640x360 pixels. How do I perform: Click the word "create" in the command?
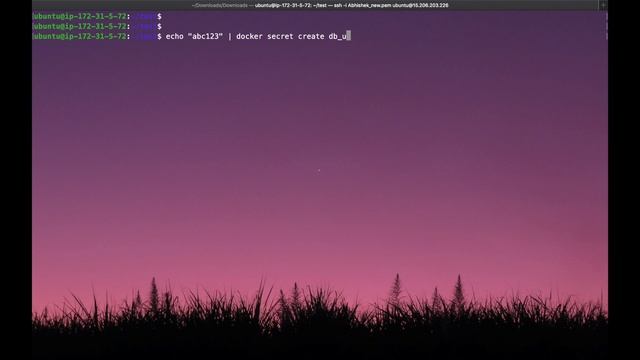311,36
